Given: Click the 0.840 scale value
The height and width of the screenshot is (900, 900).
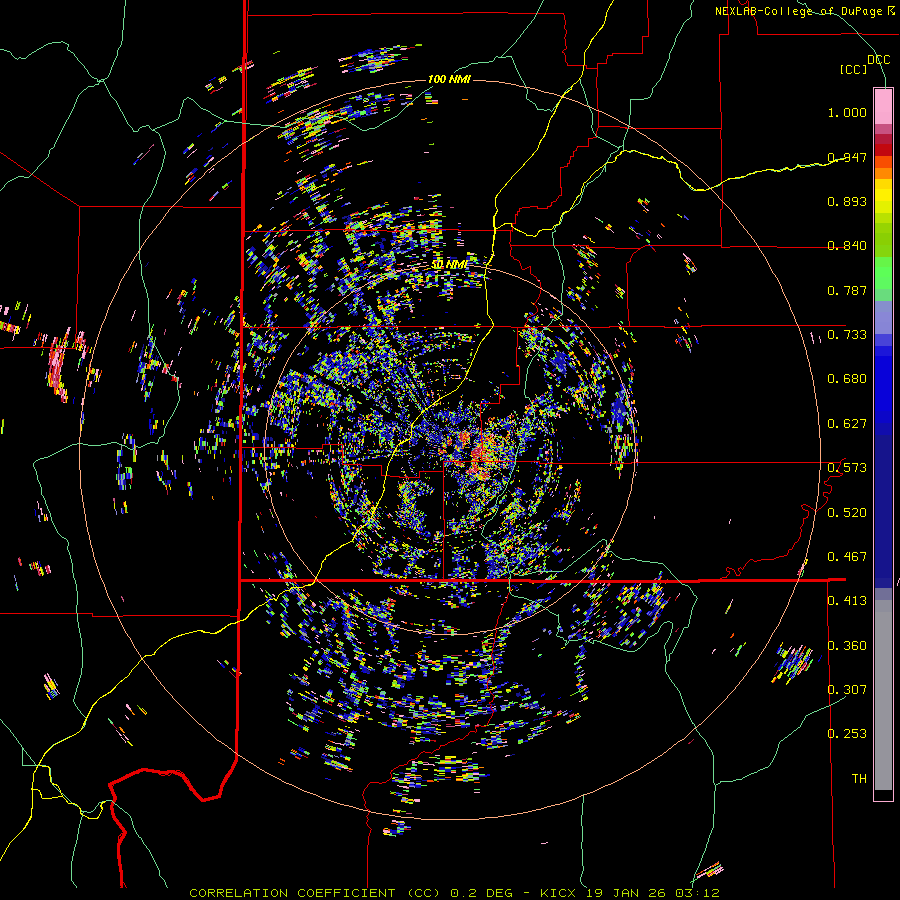Looking at the screenshot, I should tap(847, 246).
